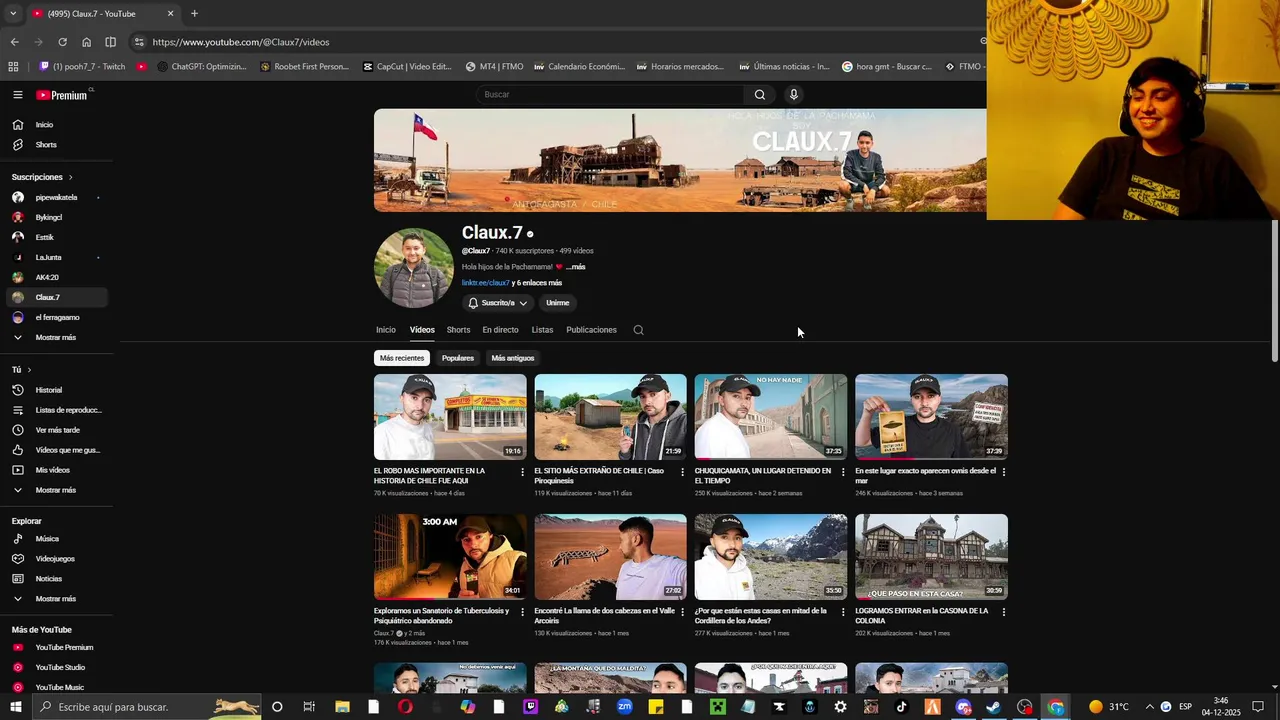Switch to the Listas tab
The height and width of the screenshot is (720, 1280).
click(542, 330)
